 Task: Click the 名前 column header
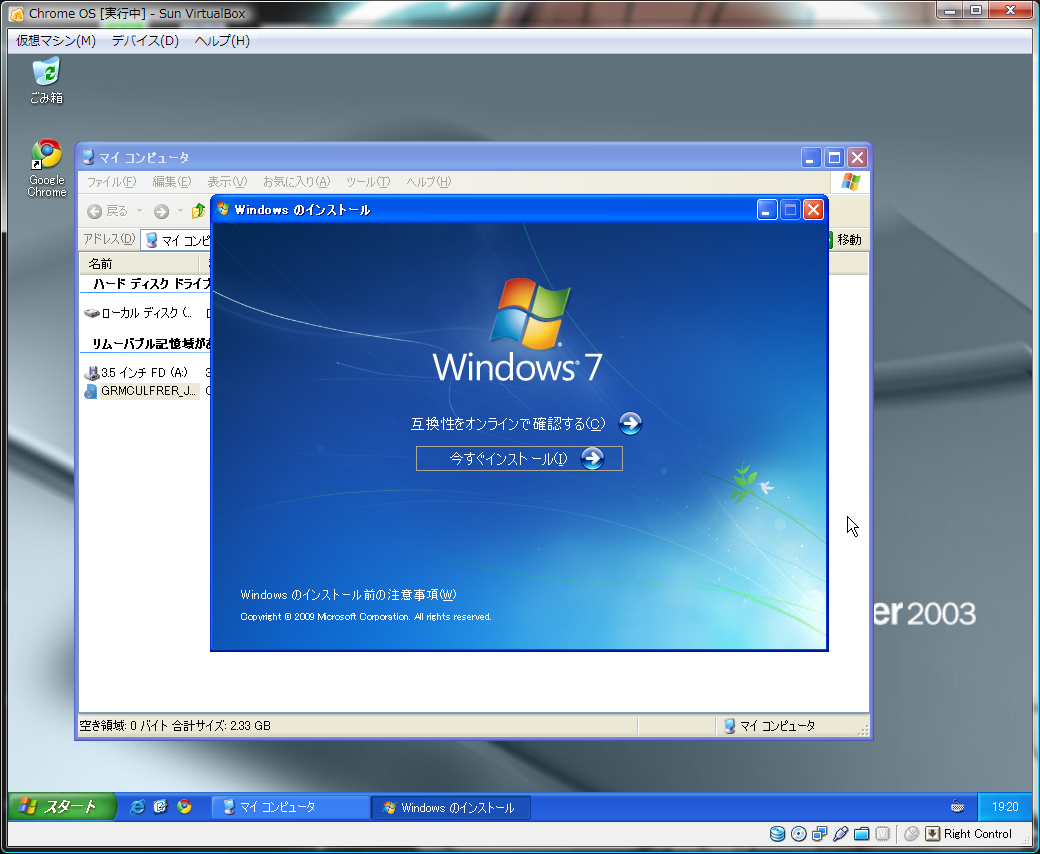(139, 263)
